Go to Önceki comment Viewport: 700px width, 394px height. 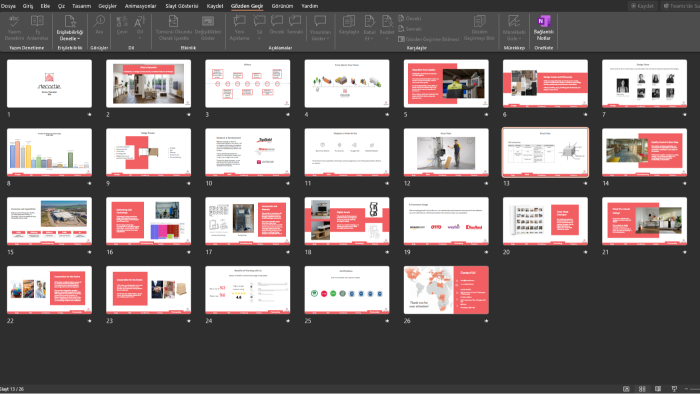[277, 25]
